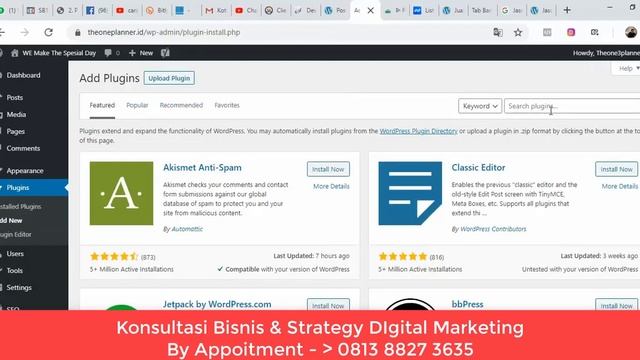Open More Details for Akismet Anti-Spam
This screenshot has height=360, width=640.
331,186
